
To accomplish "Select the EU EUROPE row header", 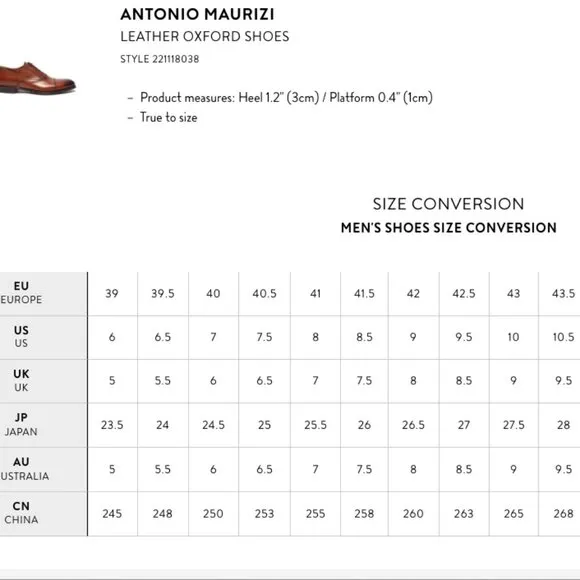I will [x=44, y=293].
